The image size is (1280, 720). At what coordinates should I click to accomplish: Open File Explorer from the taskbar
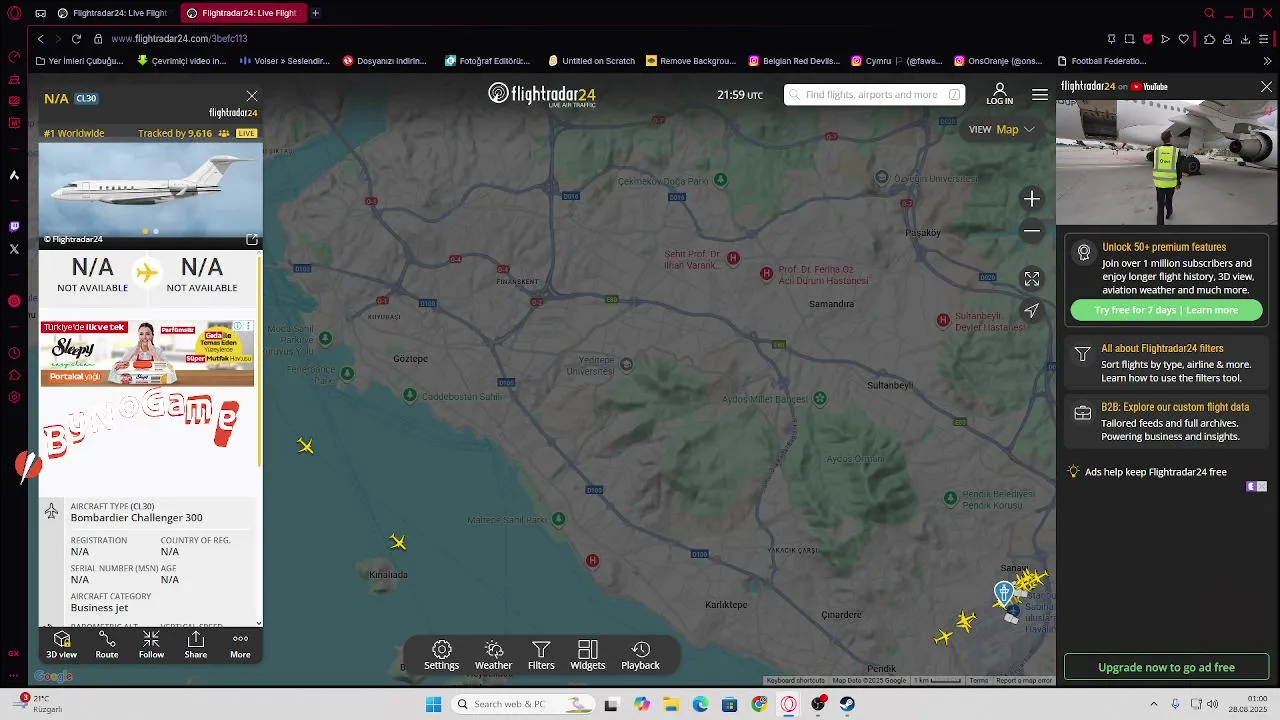click(x=671, y=704)
